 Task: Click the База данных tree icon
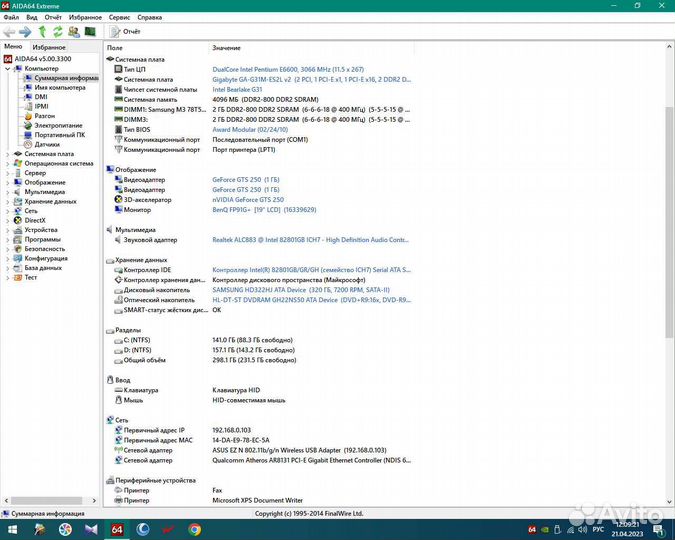[18, 267]
